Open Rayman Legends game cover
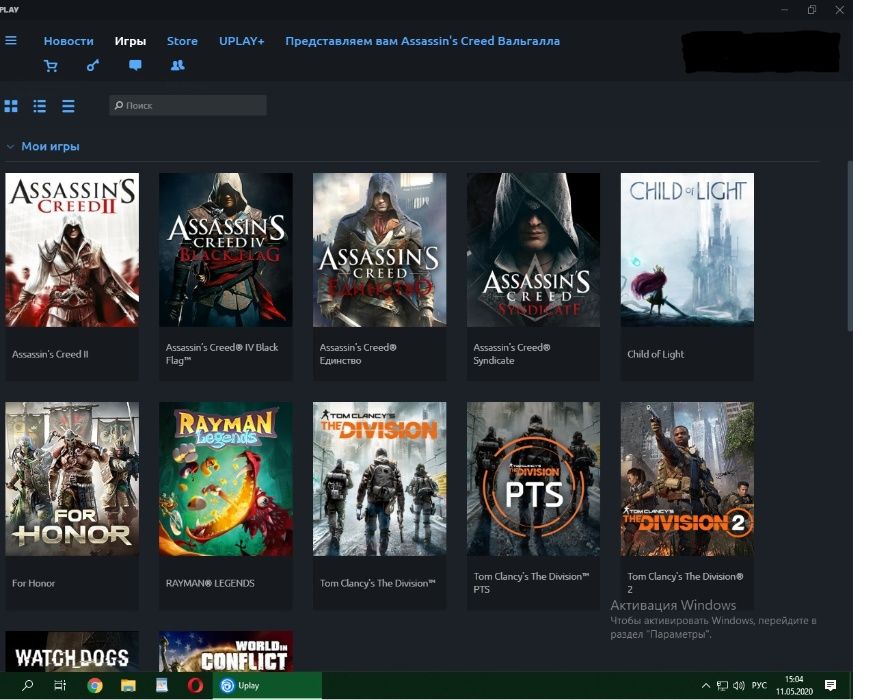The width and height of the screenshot is (875, 700). tap(225, 479)
